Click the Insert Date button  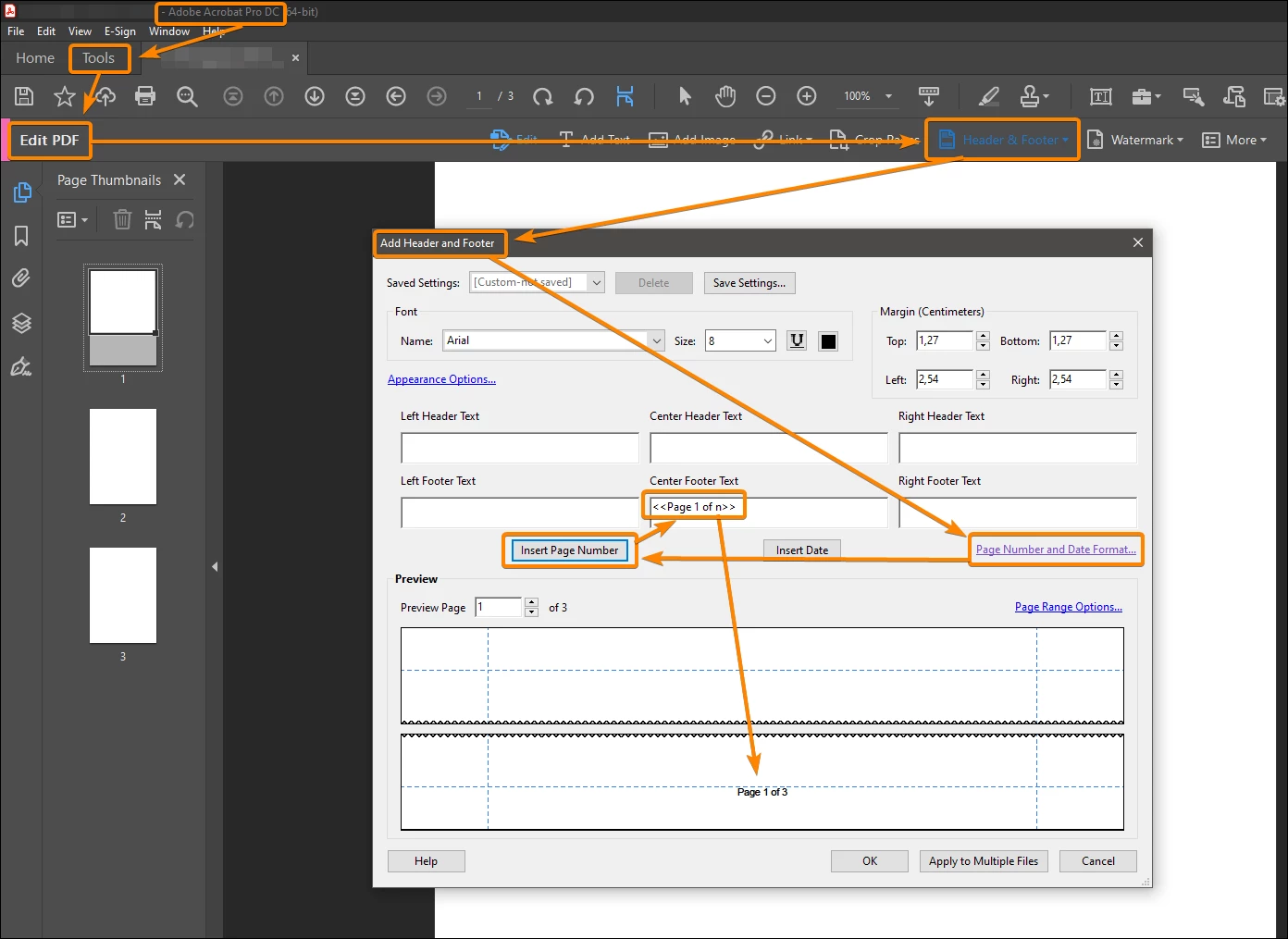802,550
